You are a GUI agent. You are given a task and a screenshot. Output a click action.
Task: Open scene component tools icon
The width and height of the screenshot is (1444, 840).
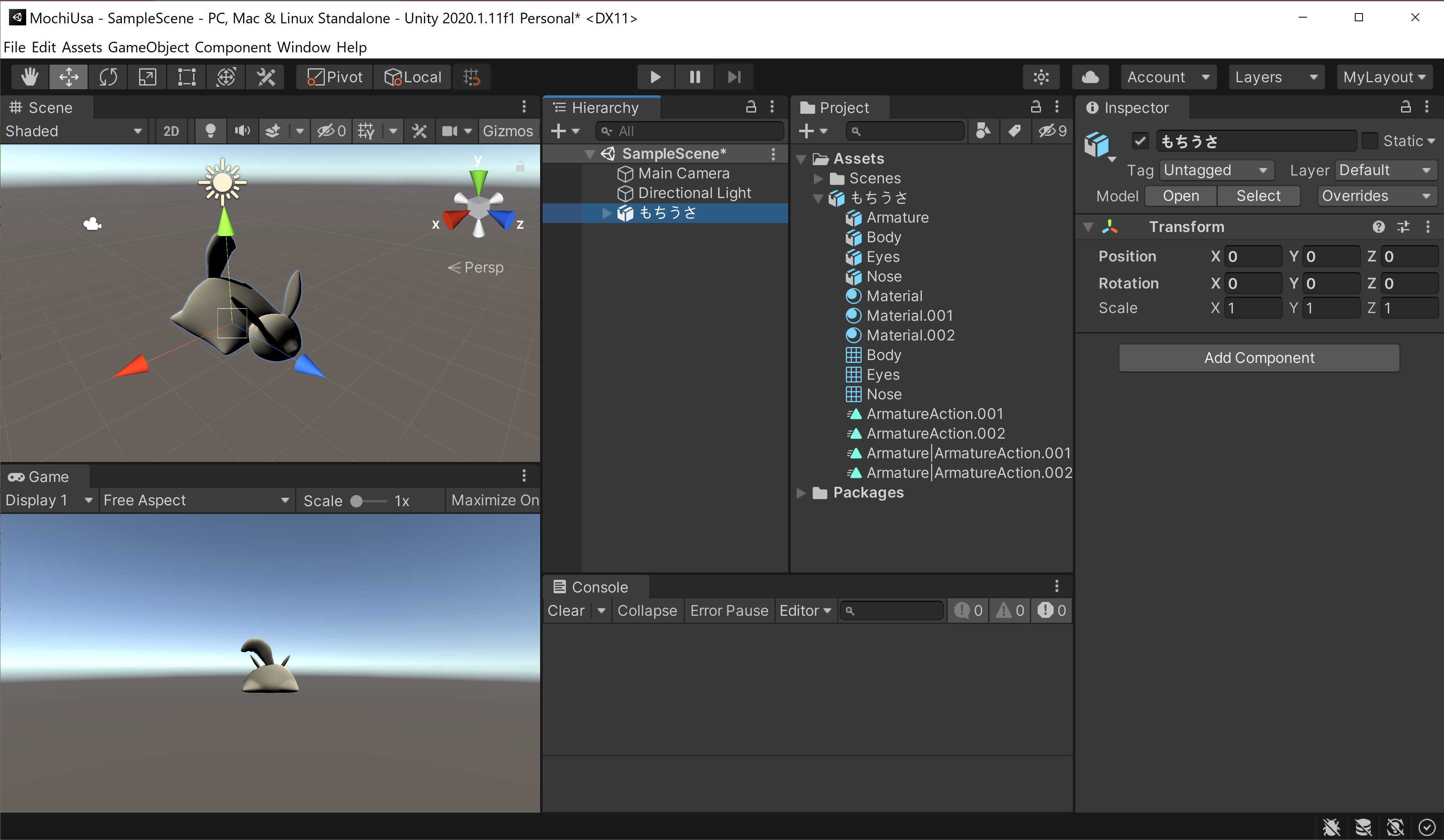419,131
